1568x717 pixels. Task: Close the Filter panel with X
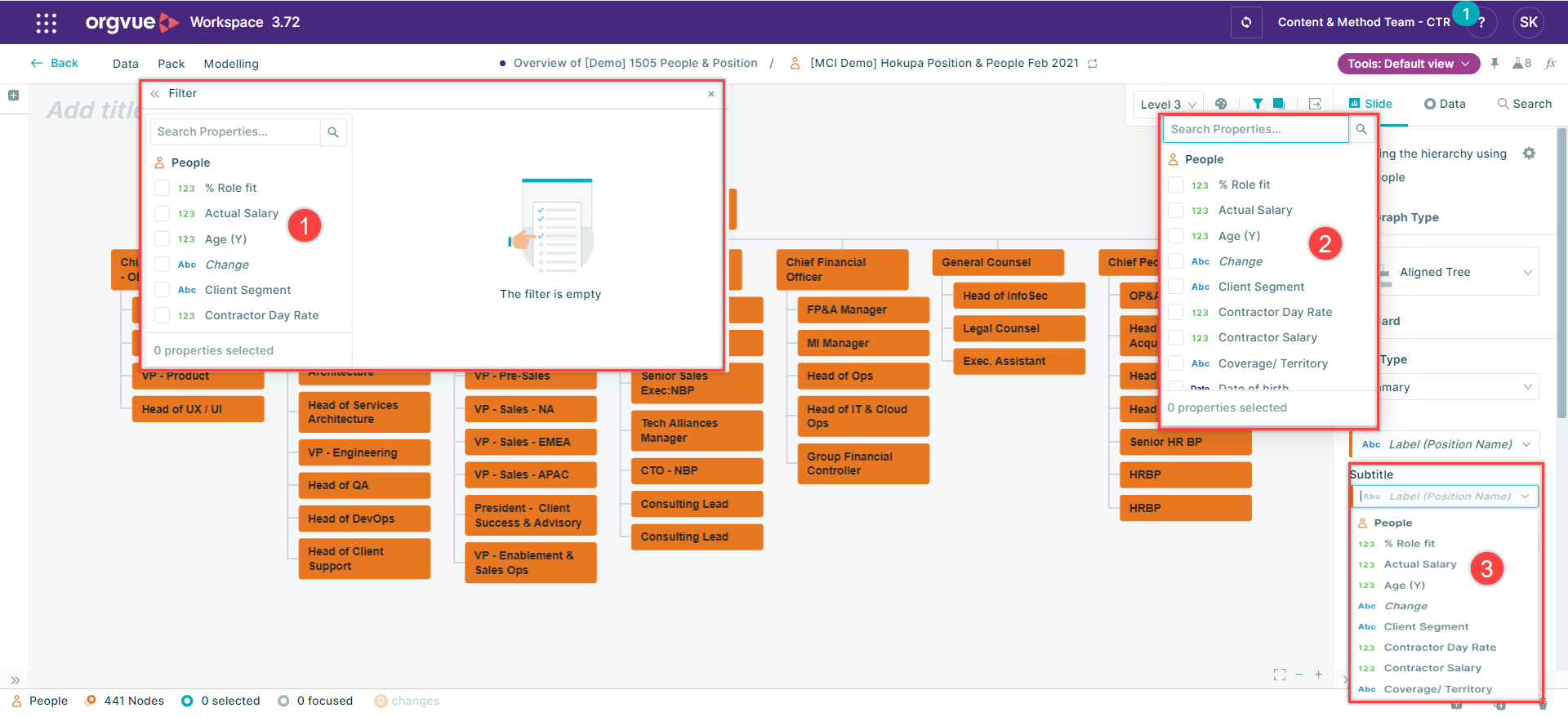pos(711,94)
